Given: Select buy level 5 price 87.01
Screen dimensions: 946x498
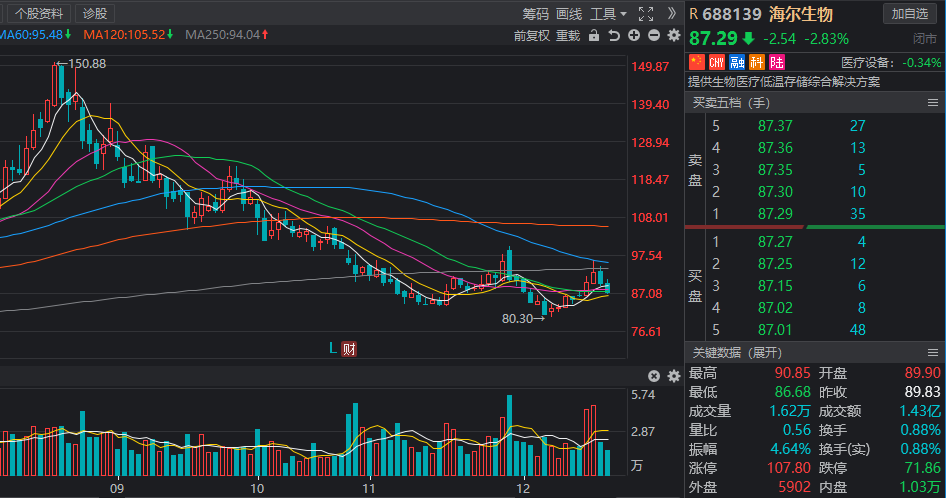Looking at the screenshot, I should [x=775, y=330].
